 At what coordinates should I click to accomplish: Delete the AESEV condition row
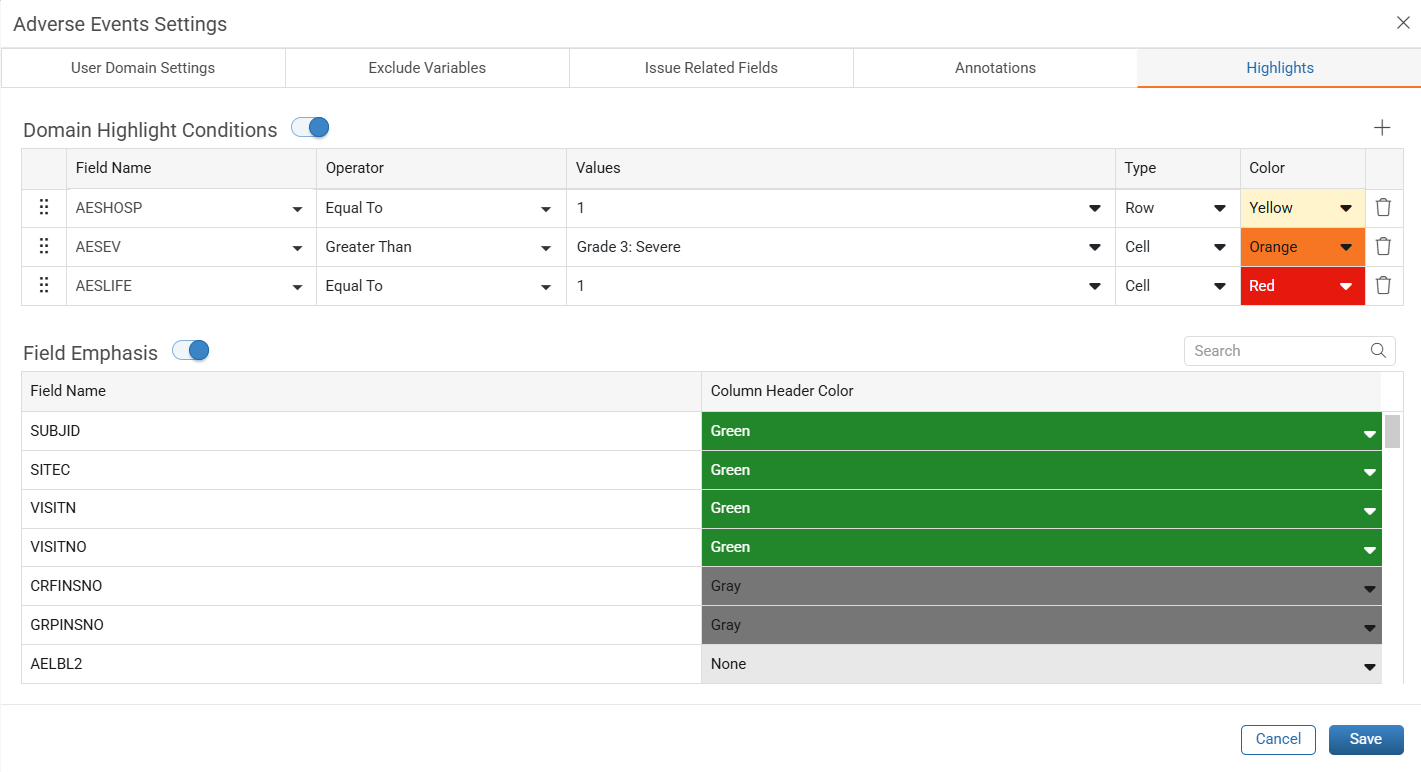click(x=1383, y=247)
